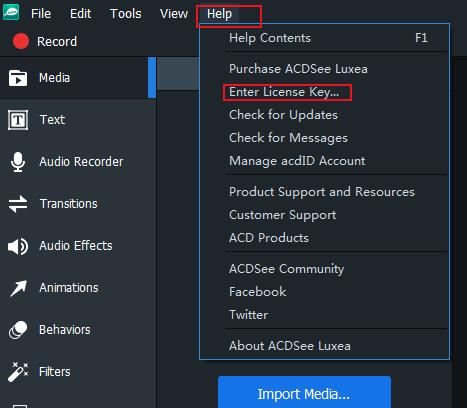Open the View menu
The height and width of the screenshot is (408, 467).
[174, 14]
